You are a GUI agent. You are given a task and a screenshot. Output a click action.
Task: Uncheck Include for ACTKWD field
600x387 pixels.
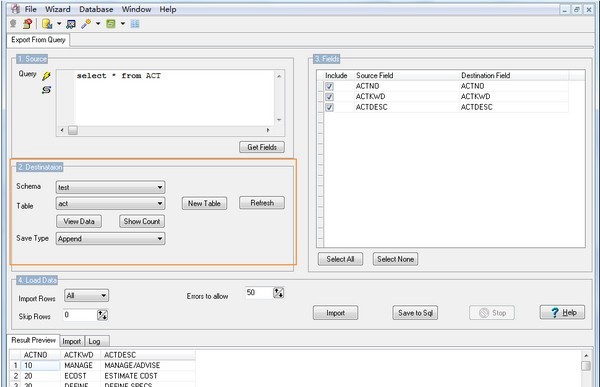pyautogui.click(x=329, y=96)
